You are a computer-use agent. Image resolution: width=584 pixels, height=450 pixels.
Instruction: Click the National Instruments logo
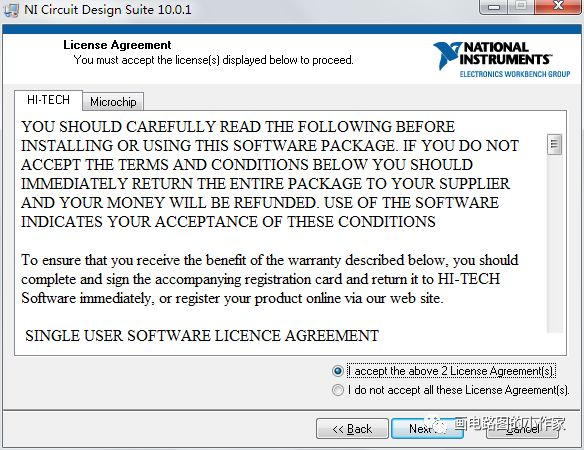point(501,60)
